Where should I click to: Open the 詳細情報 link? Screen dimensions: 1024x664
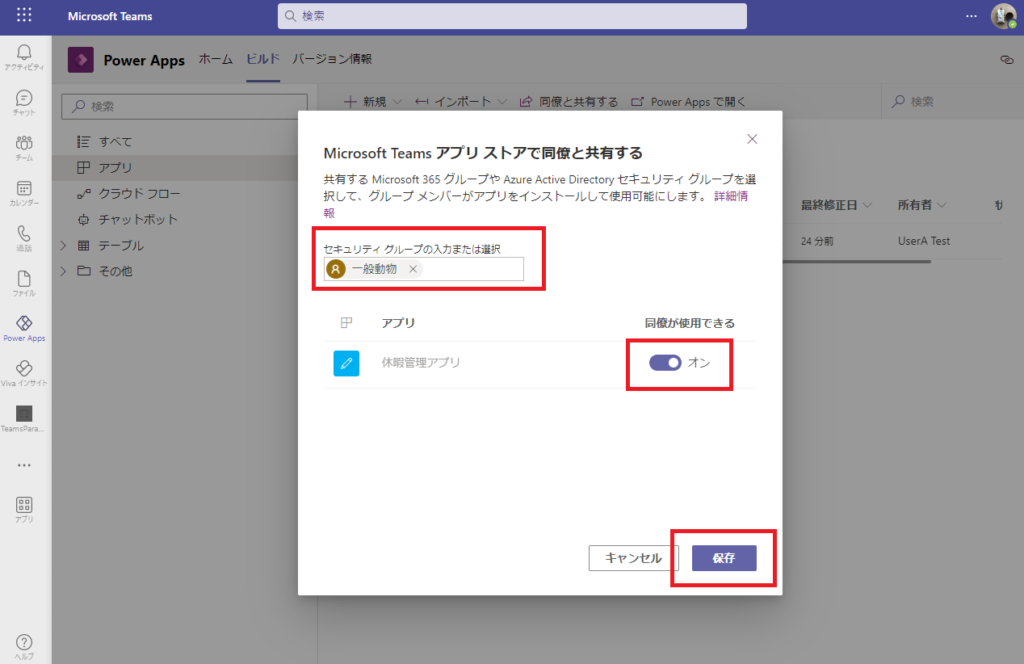(x=731, y=196)
